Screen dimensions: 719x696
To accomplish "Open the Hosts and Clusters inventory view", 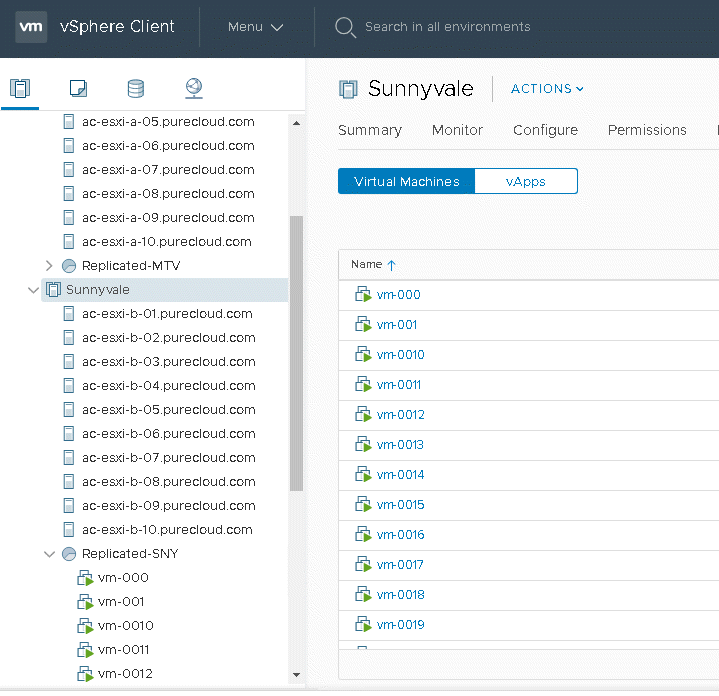I will pos(20,89).
